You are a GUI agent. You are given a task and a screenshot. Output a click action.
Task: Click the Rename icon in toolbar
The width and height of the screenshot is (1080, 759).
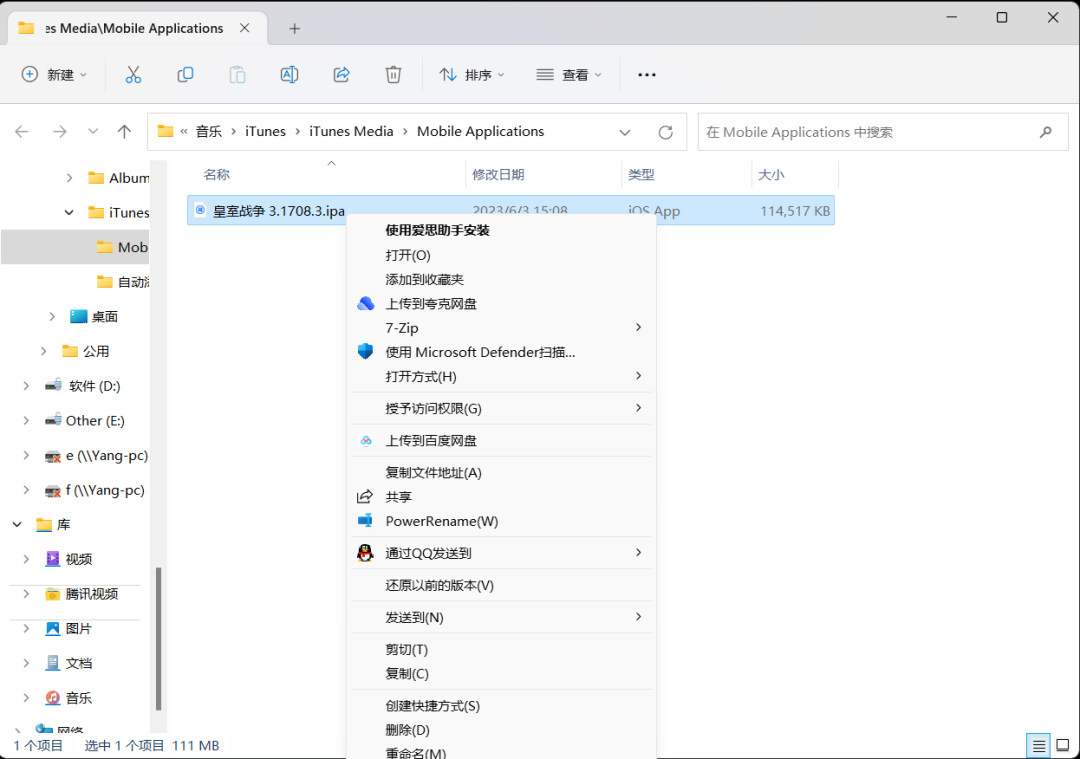point(289,75)
